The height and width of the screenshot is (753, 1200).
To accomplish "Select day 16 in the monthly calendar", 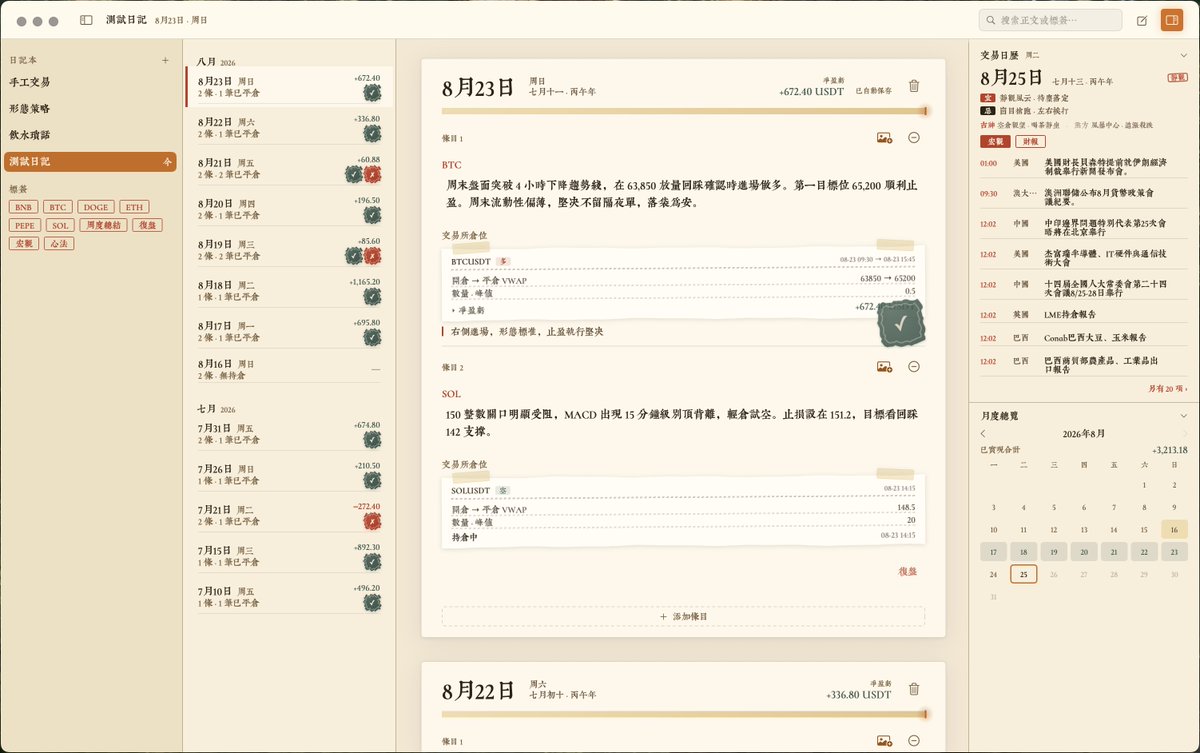I will [x=1174, y=530].
